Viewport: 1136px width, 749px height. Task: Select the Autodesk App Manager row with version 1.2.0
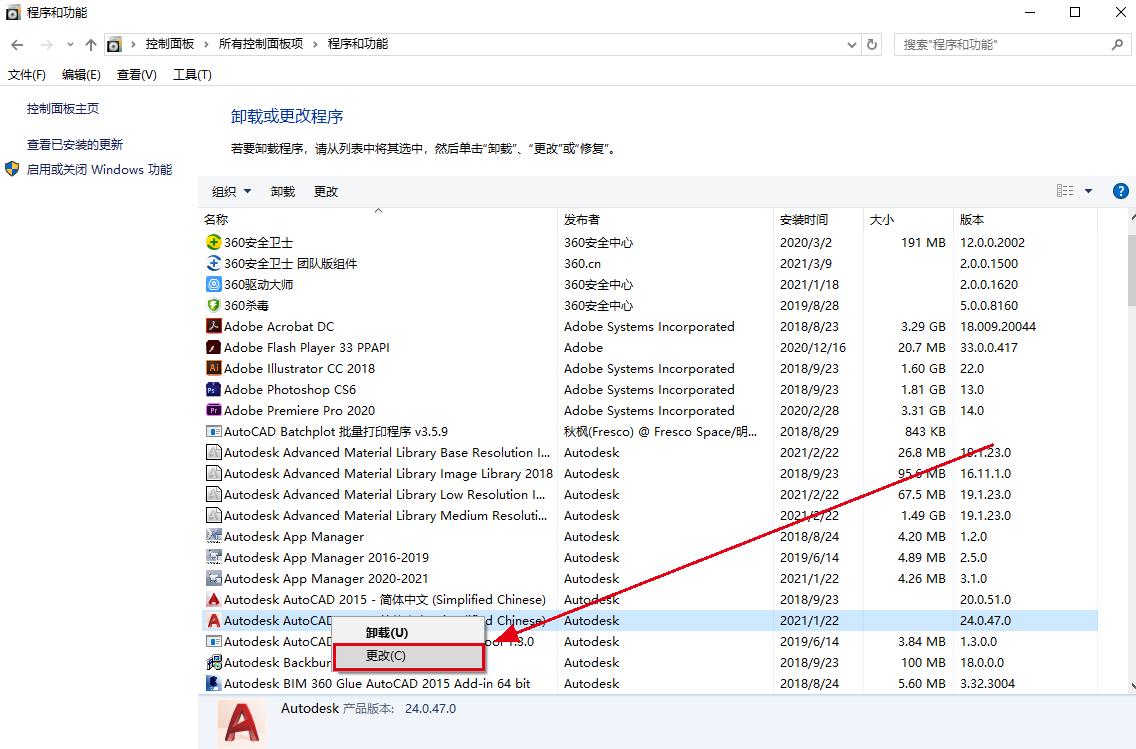pyautogui.click(x=648, y=536)
